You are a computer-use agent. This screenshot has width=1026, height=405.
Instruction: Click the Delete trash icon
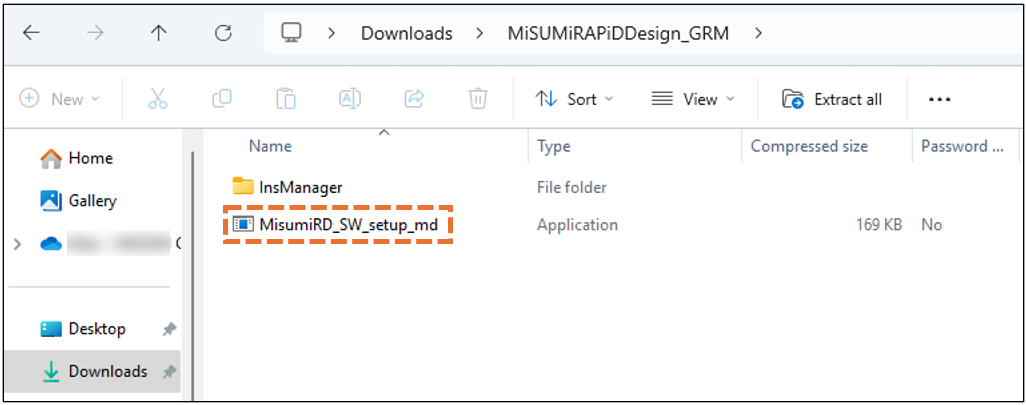click(x=478, y=98)
